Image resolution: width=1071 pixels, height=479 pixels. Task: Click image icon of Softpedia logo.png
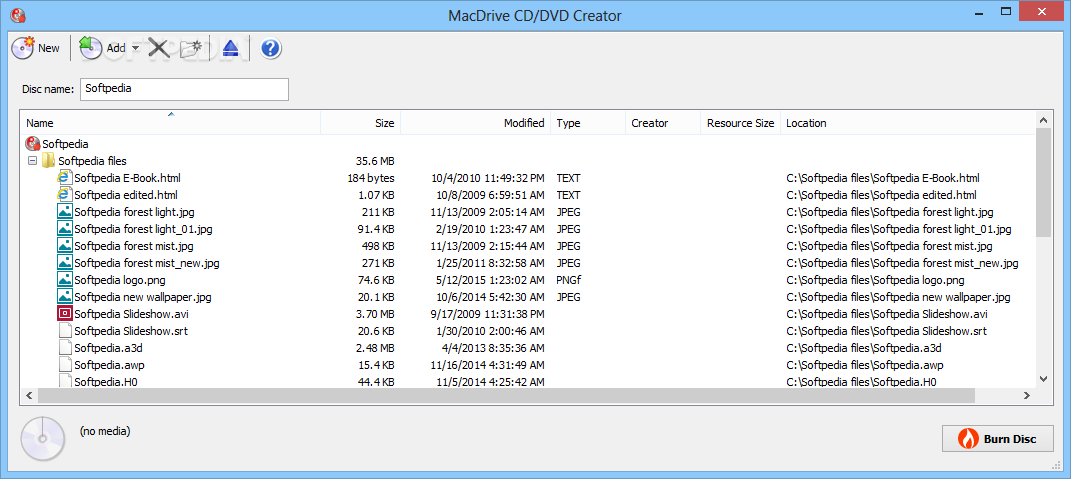[x=65, y=279]
